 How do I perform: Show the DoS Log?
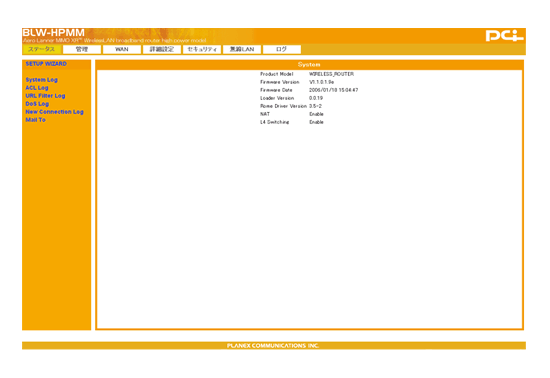(x=37, y=104)
